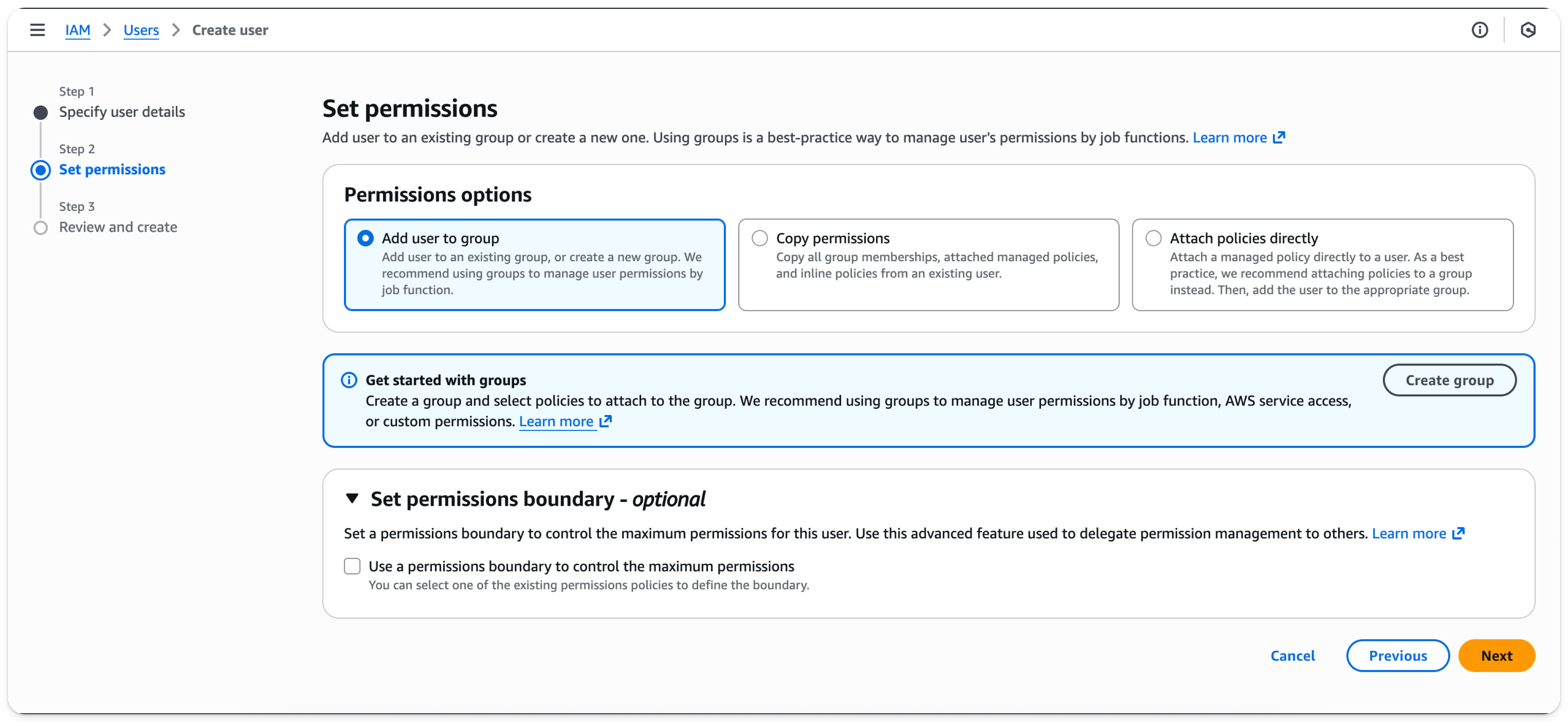Screen dimensions: 1568x722
Task: Click the Step 2 progress circle indicator
Action: [x=40, y=170]
